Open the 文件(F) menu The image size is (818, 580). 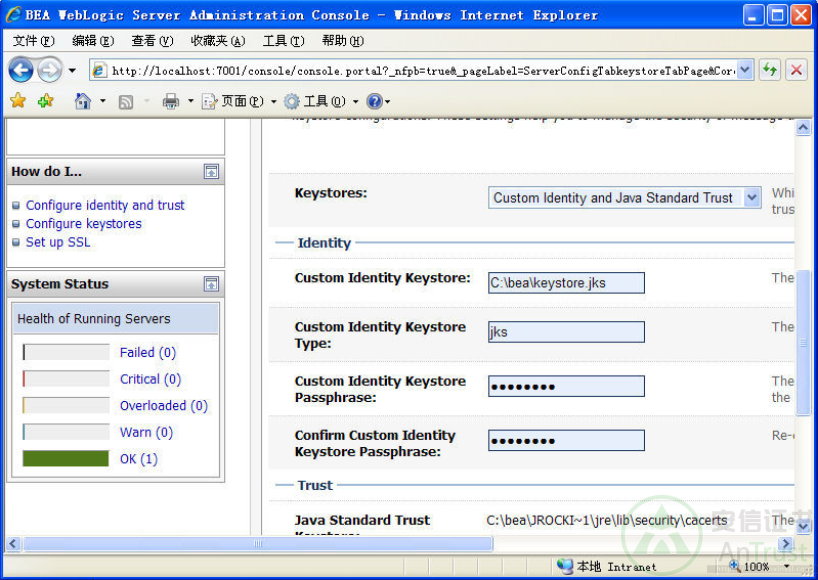point(33,41)
